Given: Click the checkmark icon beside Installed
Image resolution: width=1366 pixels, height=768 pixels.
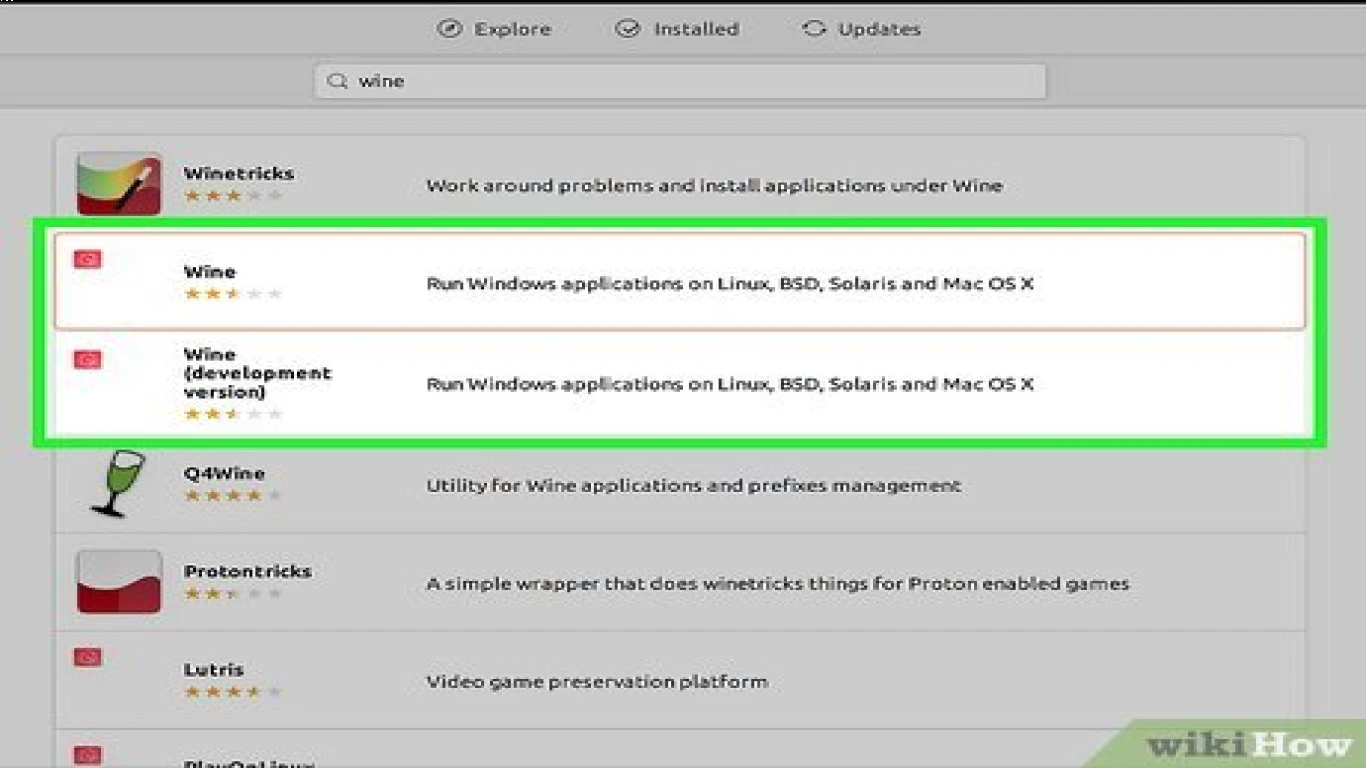Looking at the screenshot, I should click(x=627, y=29).
